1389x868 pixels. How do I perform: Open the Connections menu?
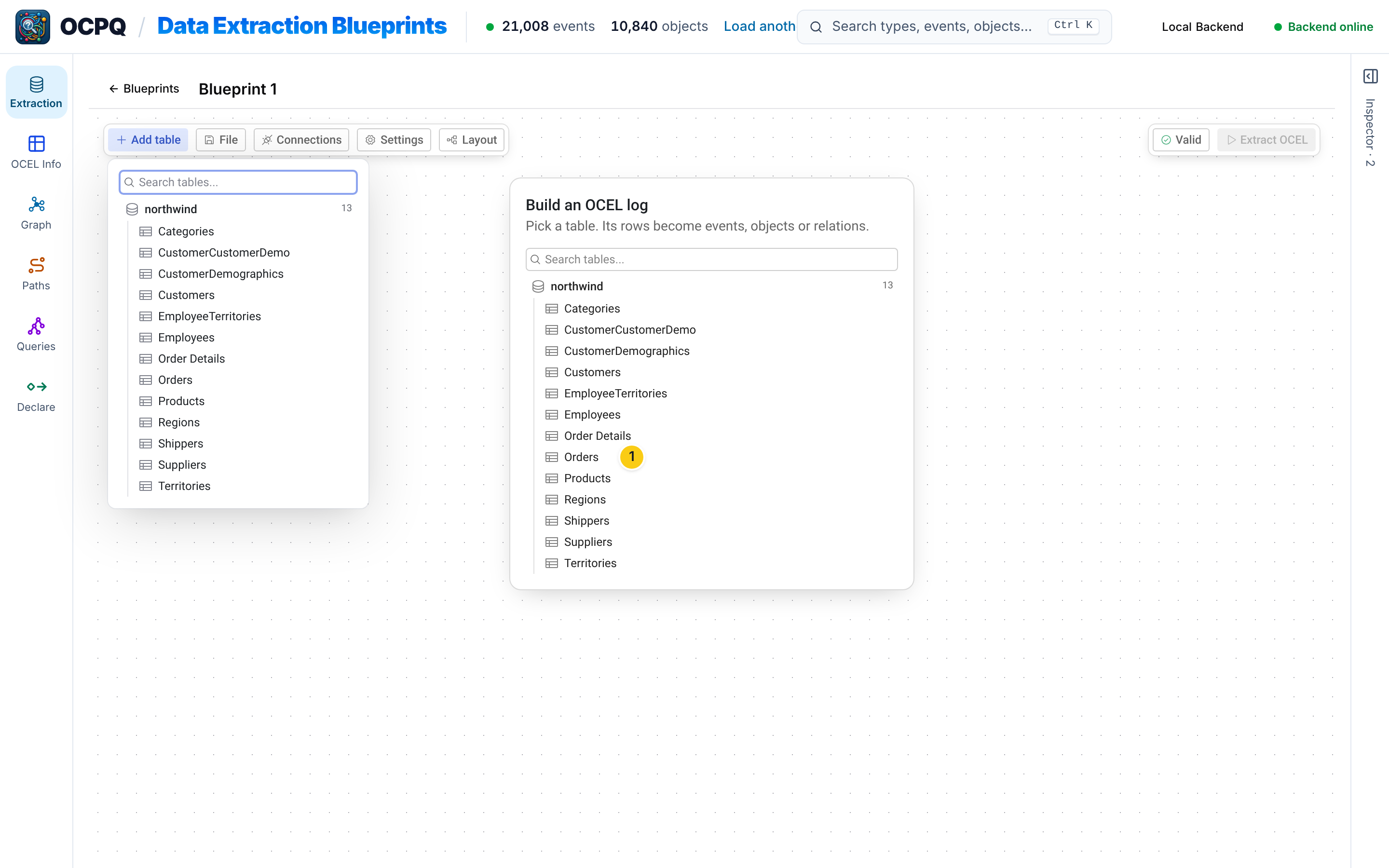coord(301,140)
